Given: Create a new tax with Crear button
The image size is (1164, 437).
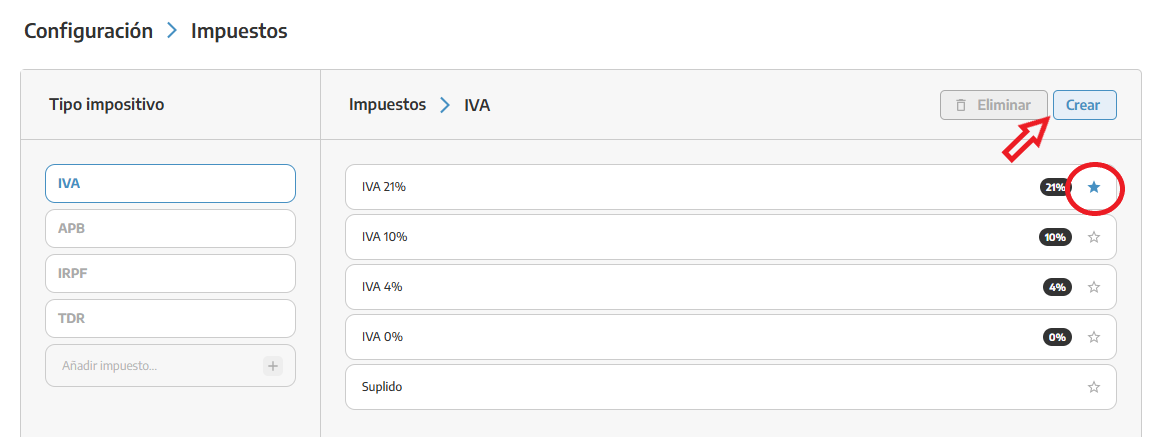Looking at the screenshot, I should (1085, 105).
